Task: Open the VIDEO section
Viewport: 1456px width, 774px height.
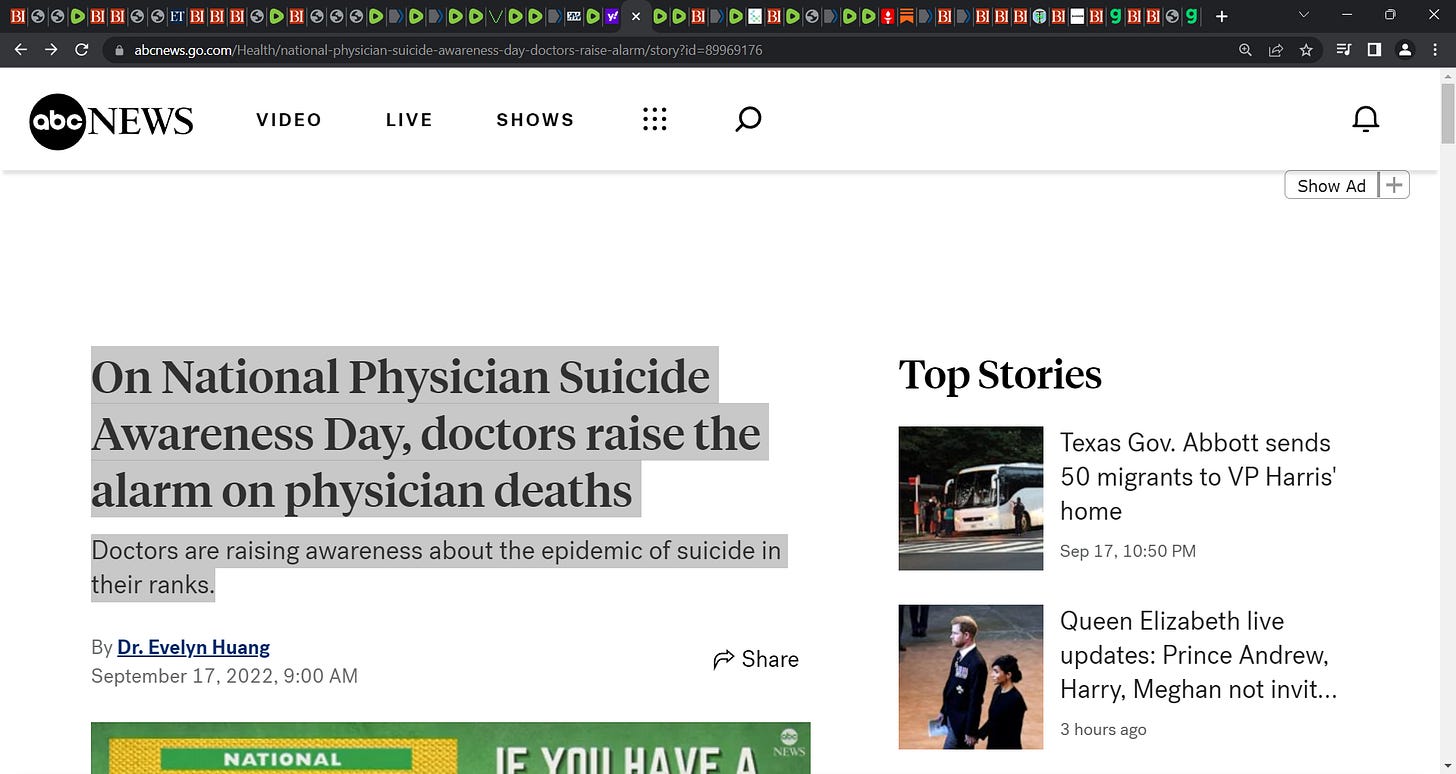Action: pos(289,120)
